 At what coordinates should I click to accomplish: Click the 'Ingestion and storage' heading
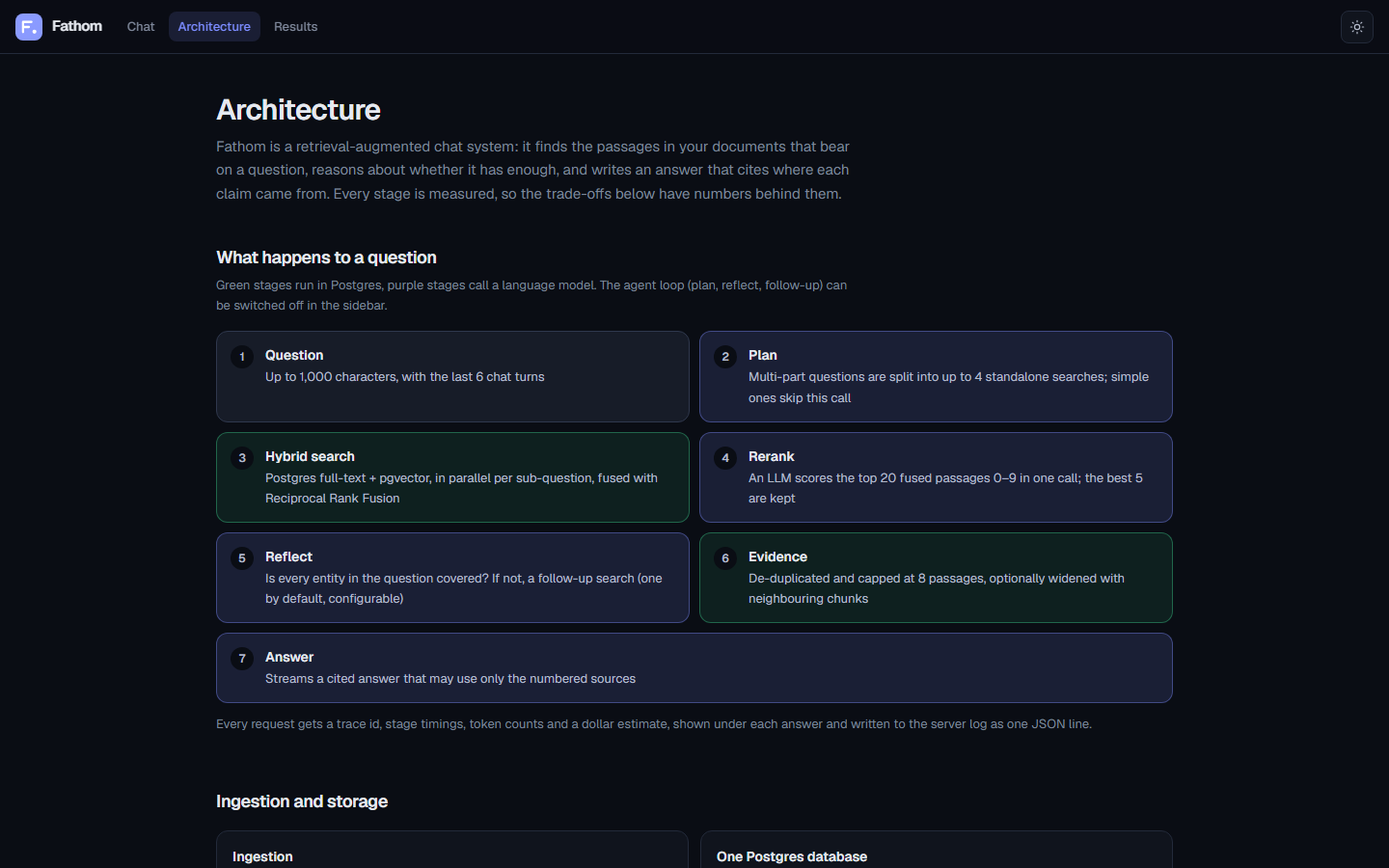[302, 801]
